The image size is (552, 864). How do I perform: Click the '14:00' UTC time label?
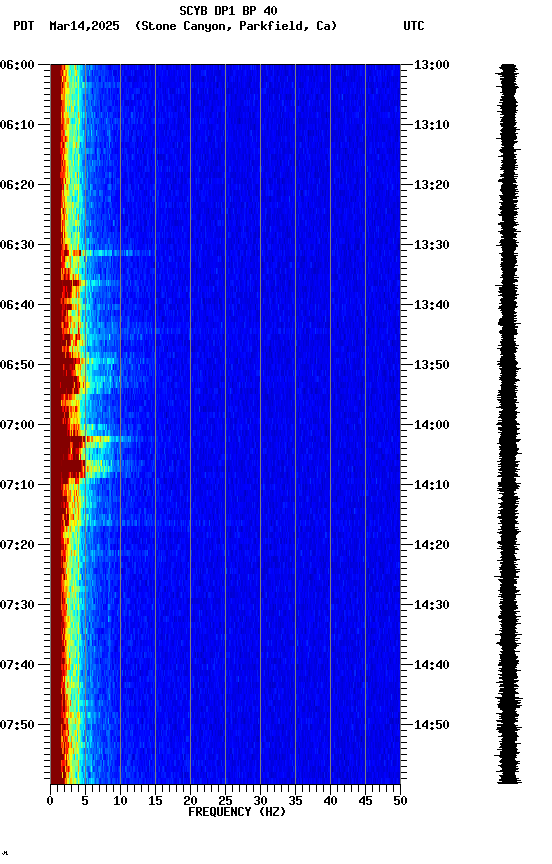click(x=432, y=425)
